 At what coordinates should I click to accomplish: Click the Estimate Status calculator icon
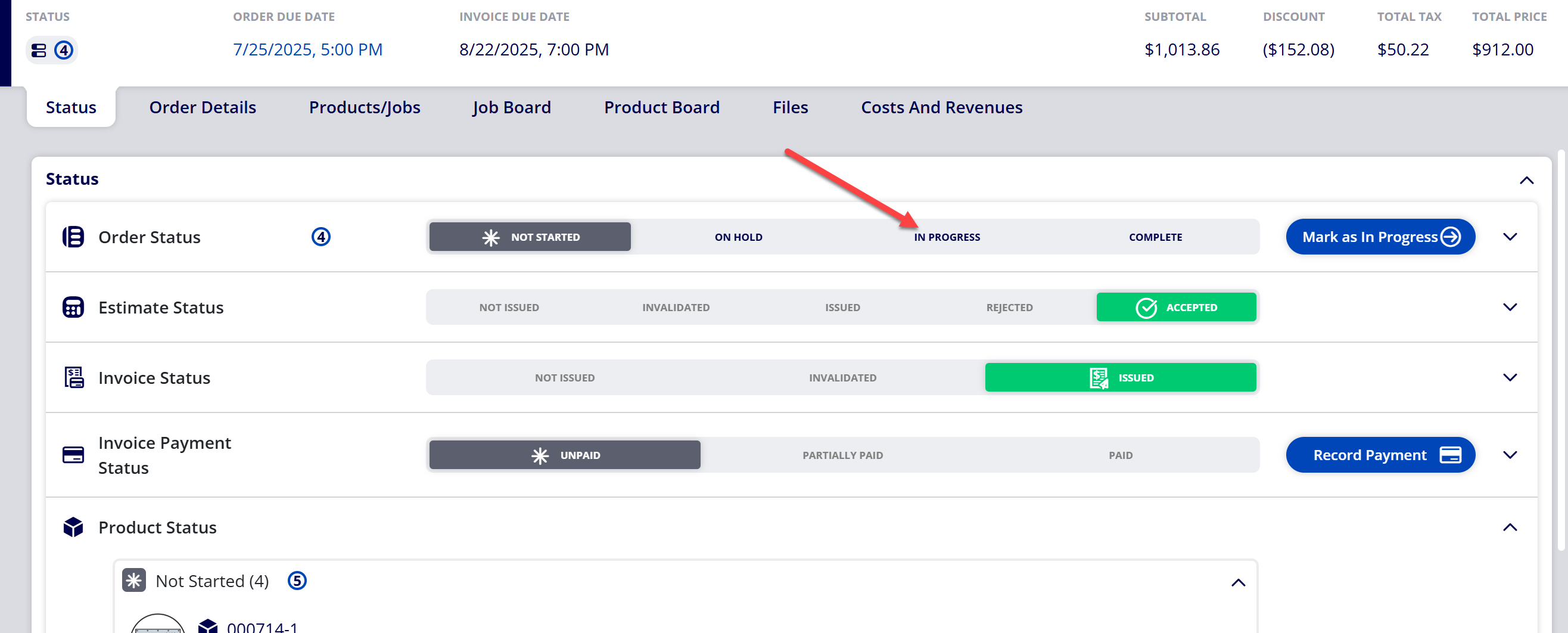[73, 307]
